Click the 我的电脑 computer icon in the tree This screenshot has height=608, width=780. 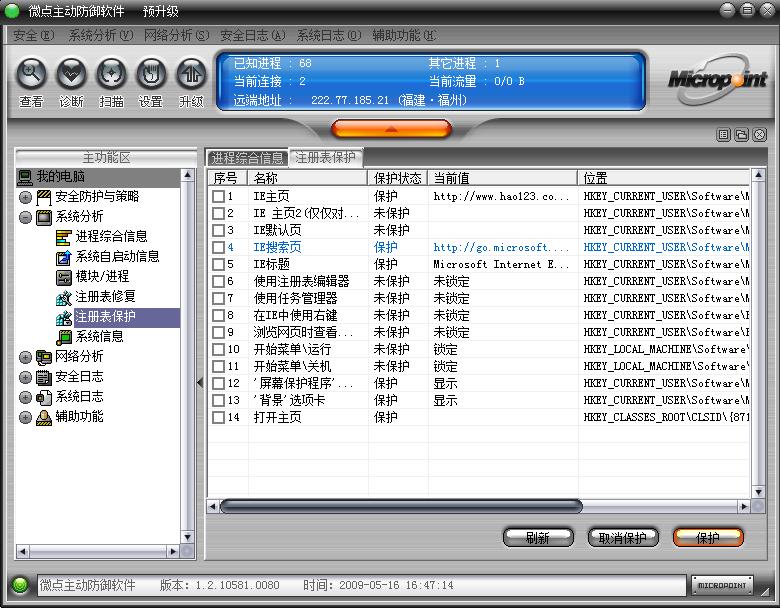click(x=25, y=176)
